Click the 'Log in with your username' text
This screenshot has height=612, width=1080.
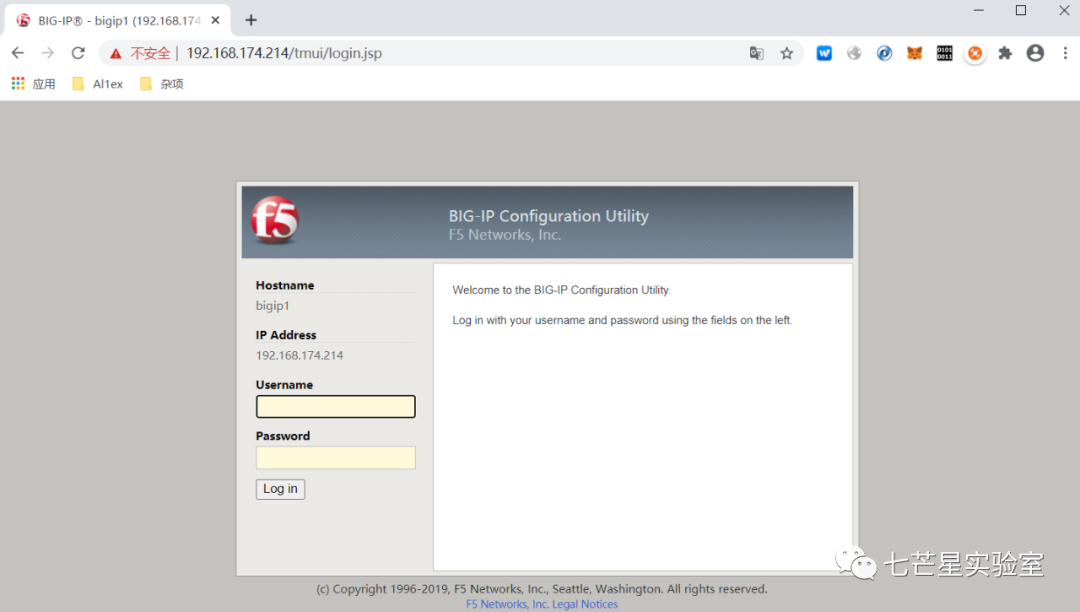pyautogui.click(x=622, y=320)
